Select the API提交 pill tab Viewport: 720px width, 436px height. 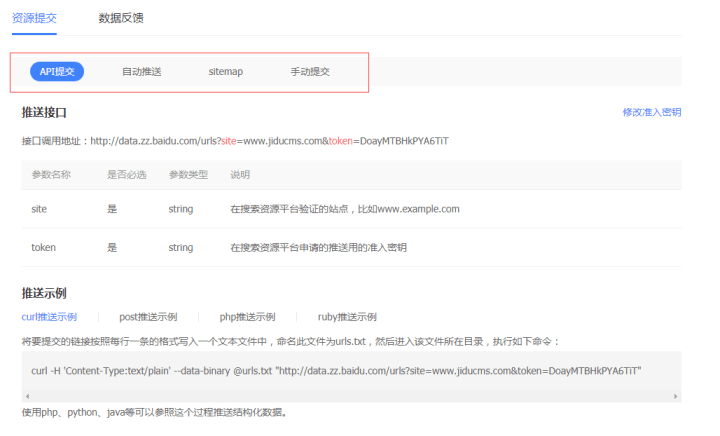(57, 72)
